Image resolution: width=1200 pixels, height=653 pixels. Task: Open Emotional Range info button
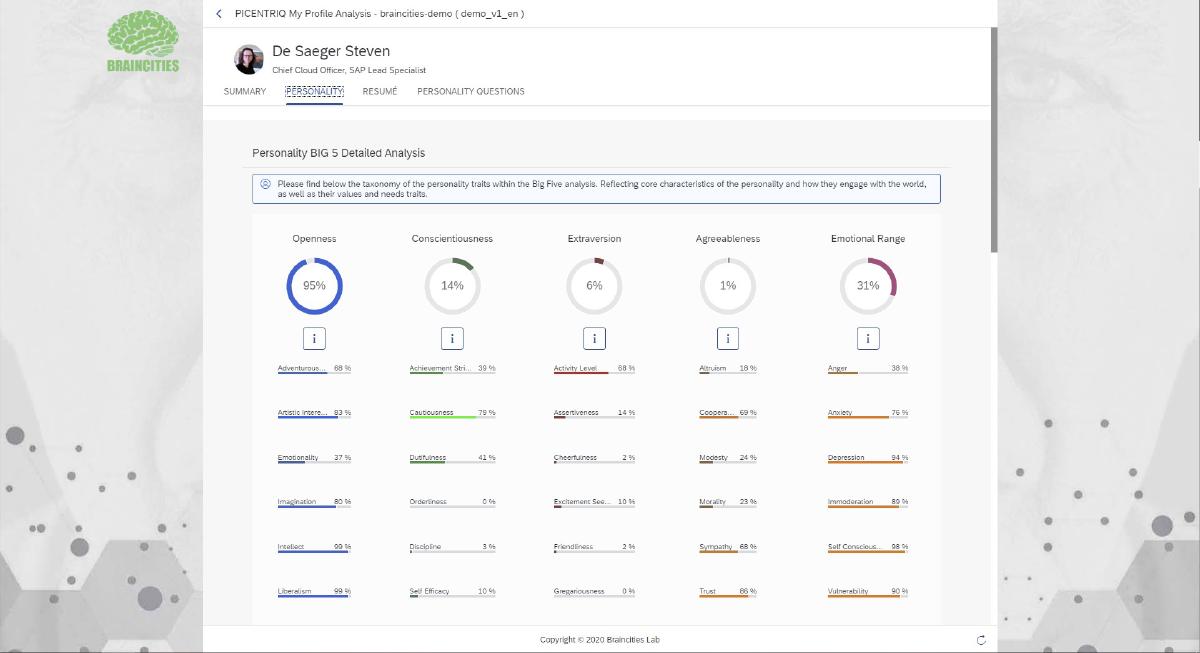click(868, 338)
